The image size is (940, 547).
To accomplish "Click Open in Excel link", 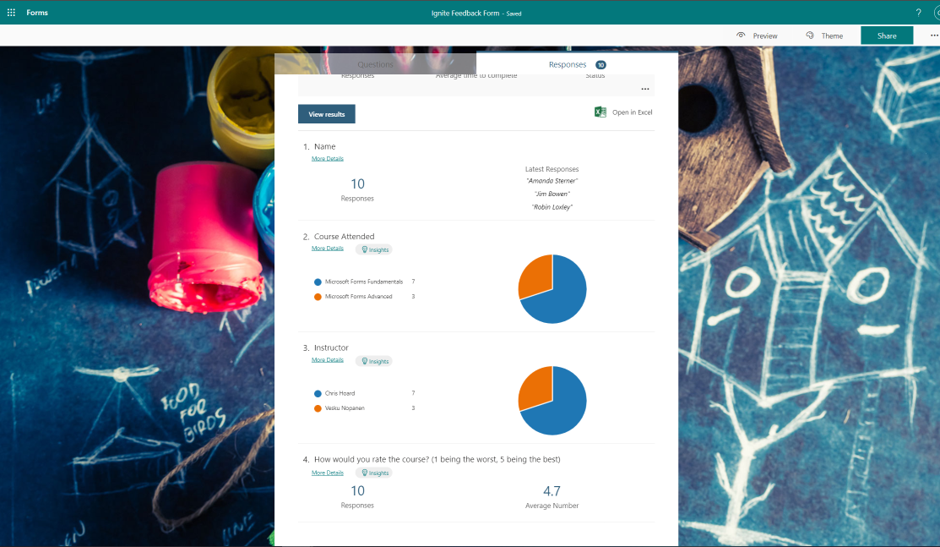I will [632, 112].
